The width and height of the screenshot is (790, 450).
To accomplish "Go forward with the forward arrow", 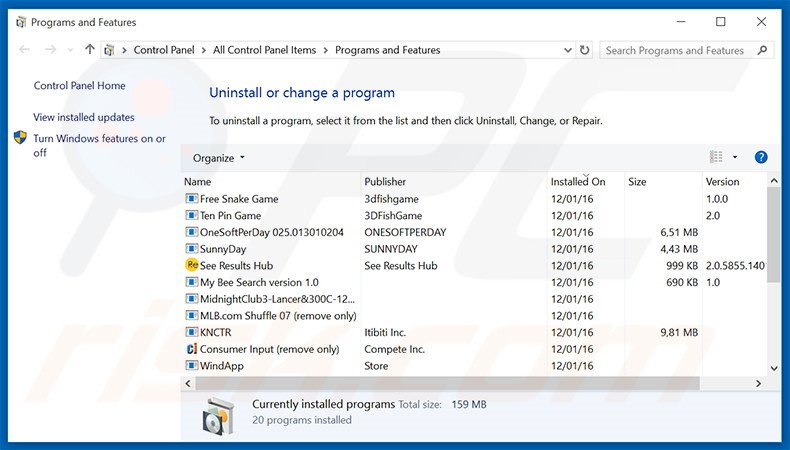I will click(x=50, y=49).
